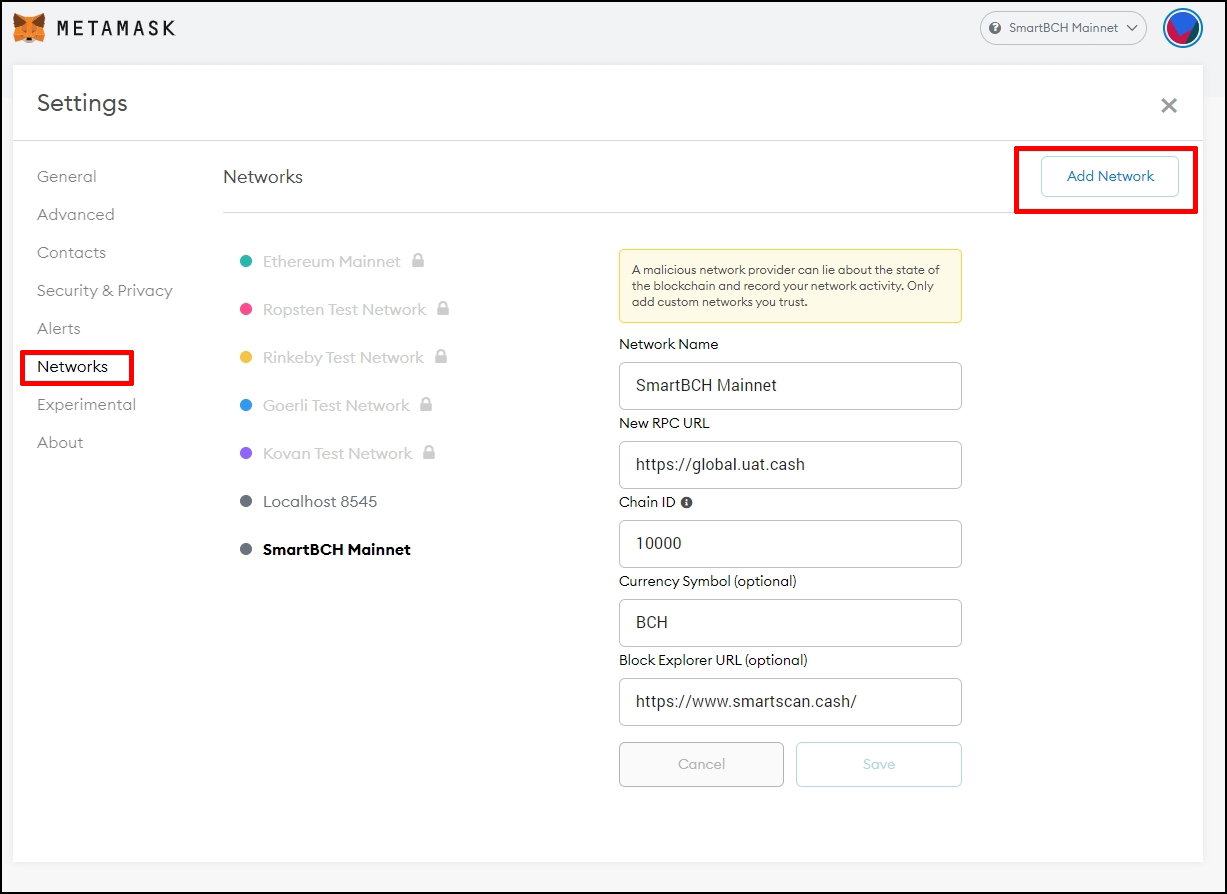Image resolution: width=1227 pixels, height=894 pixels.
Task: Click the METAMASK wordmark text
Action: tap(116, 28)
